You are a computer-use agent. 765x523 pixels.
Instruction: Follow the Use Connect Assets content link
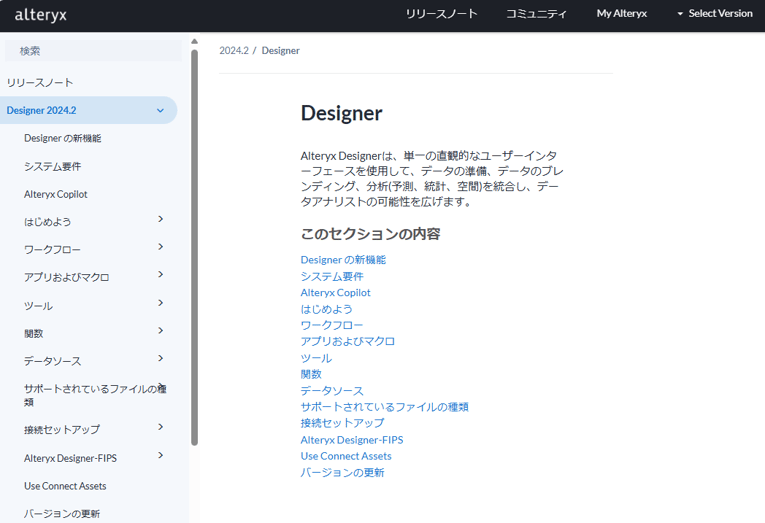(x=346, y=456)
